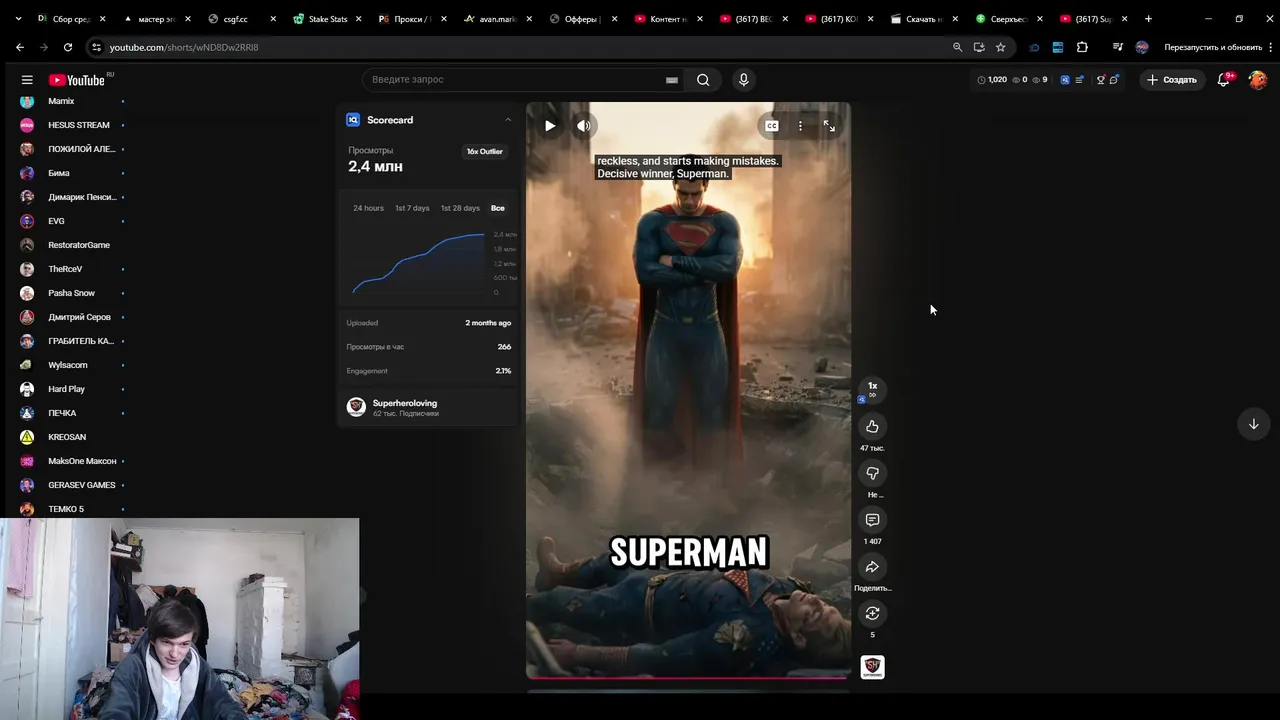Open the YouTube hamburger guide menu
1280x720 pixels.
27,80
